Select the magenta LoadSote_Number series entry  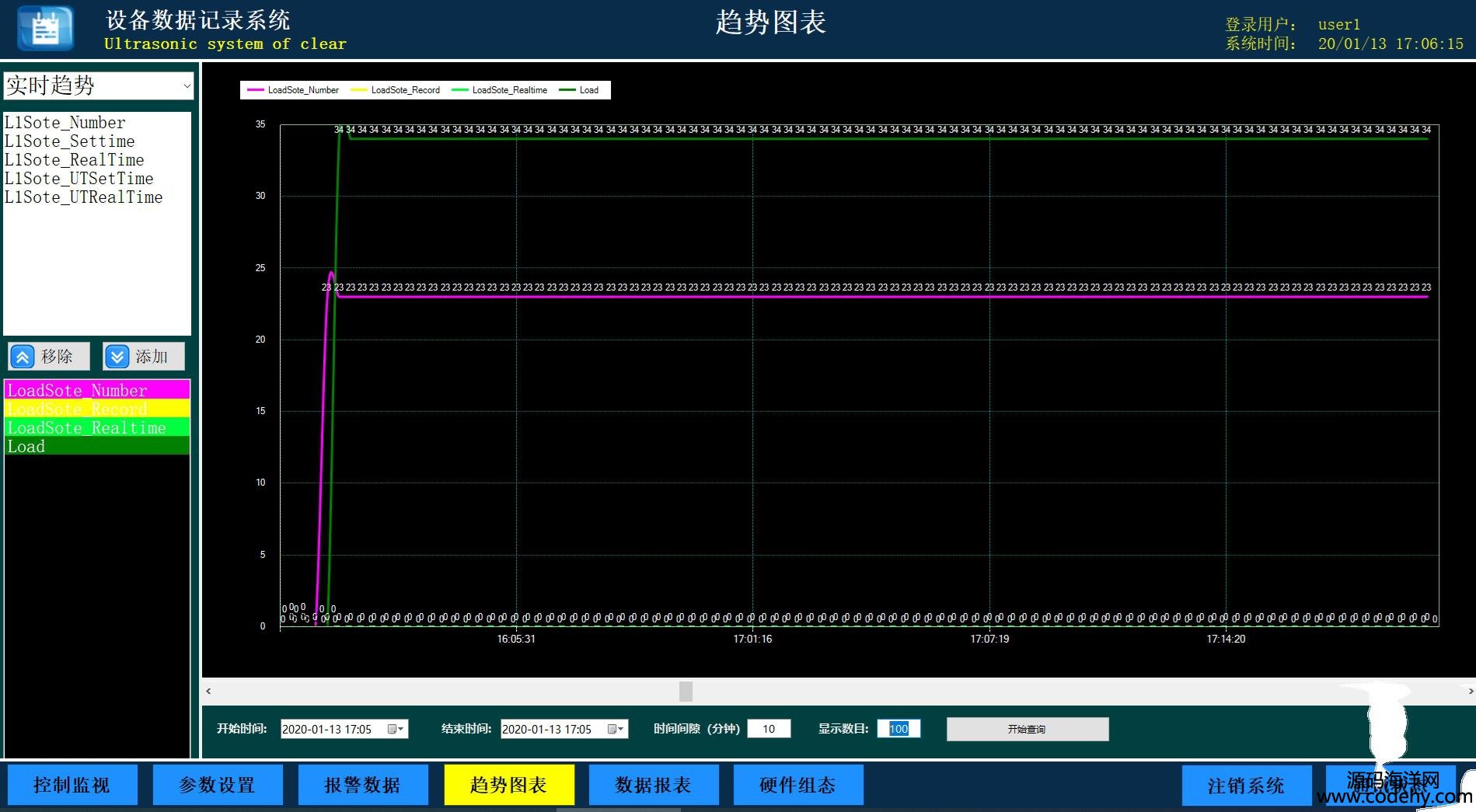click(x=96, y=390)
